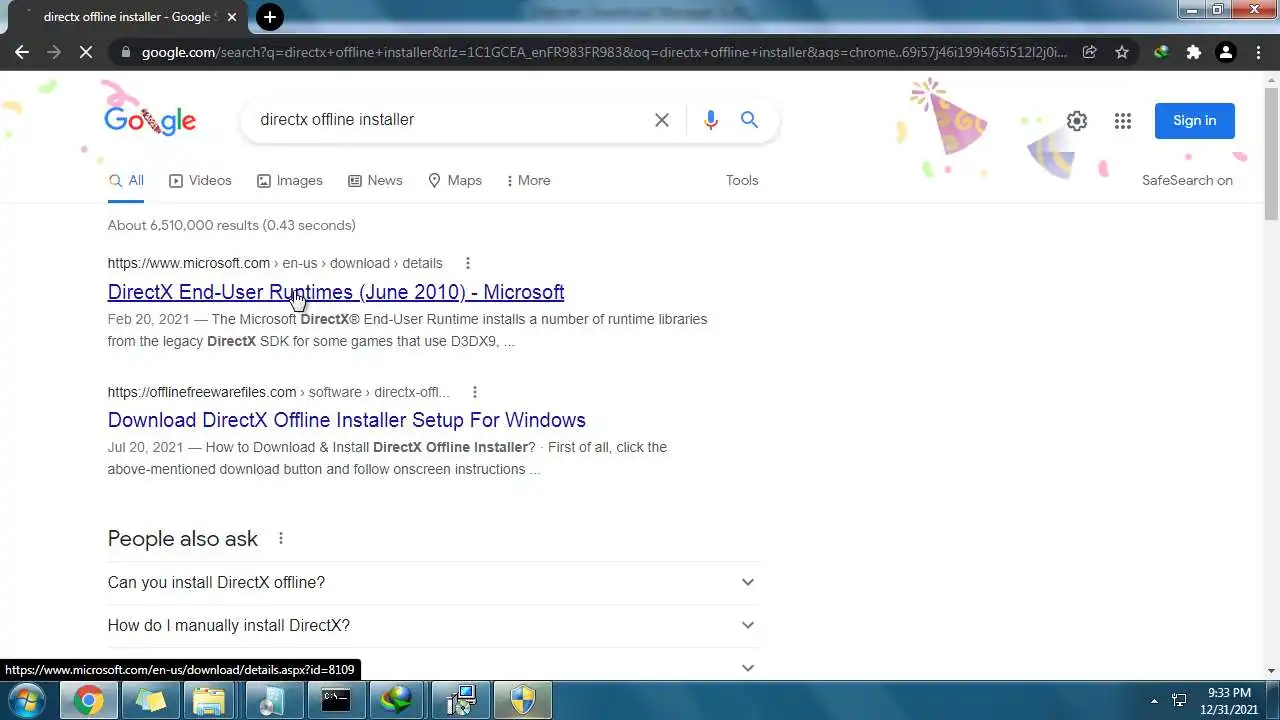The height and width of the screenshot is (720, 1280).
Task: Open options menu for microsoft.com result
Action: [467, 263]
